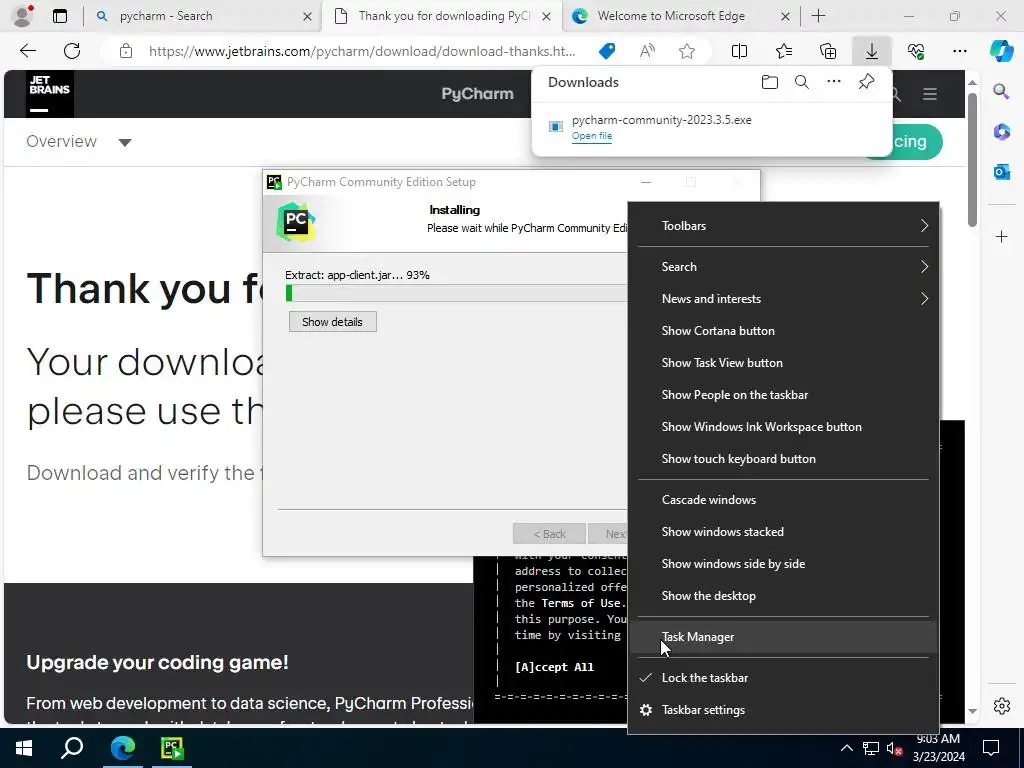Open the Copilot sidebar icon
The height and width of the screenshot is (768, 1024).
(x=1002, y=51)
